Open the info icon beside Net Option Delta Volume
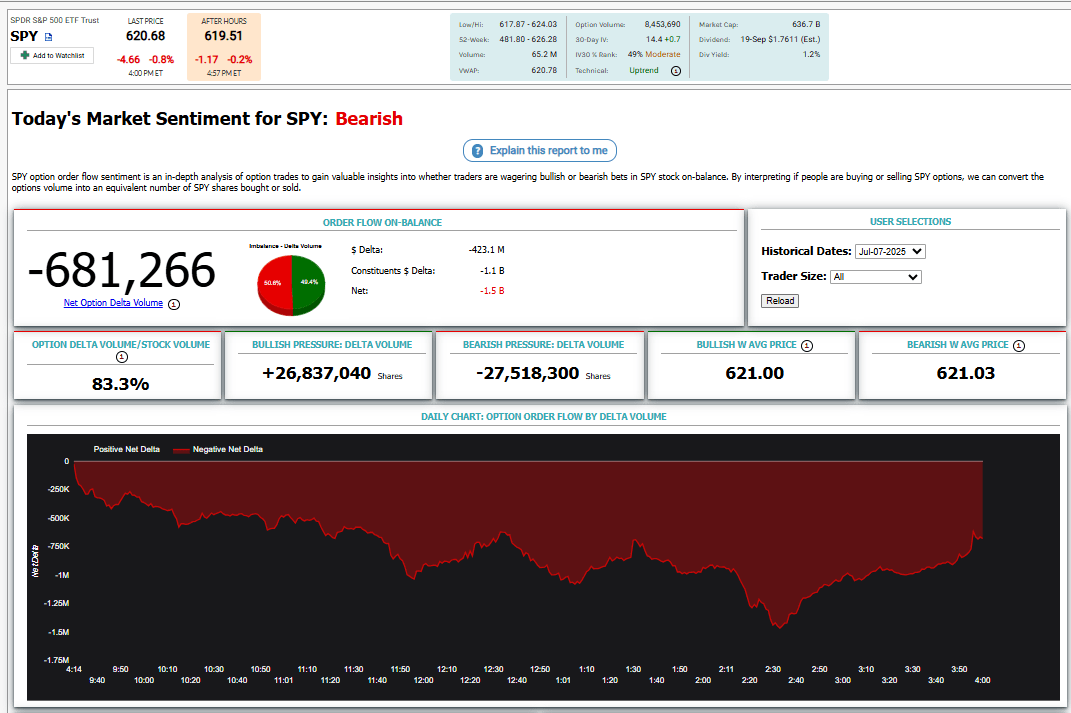This screenshot has width=1071, height=713. click(x=174, y=305)
